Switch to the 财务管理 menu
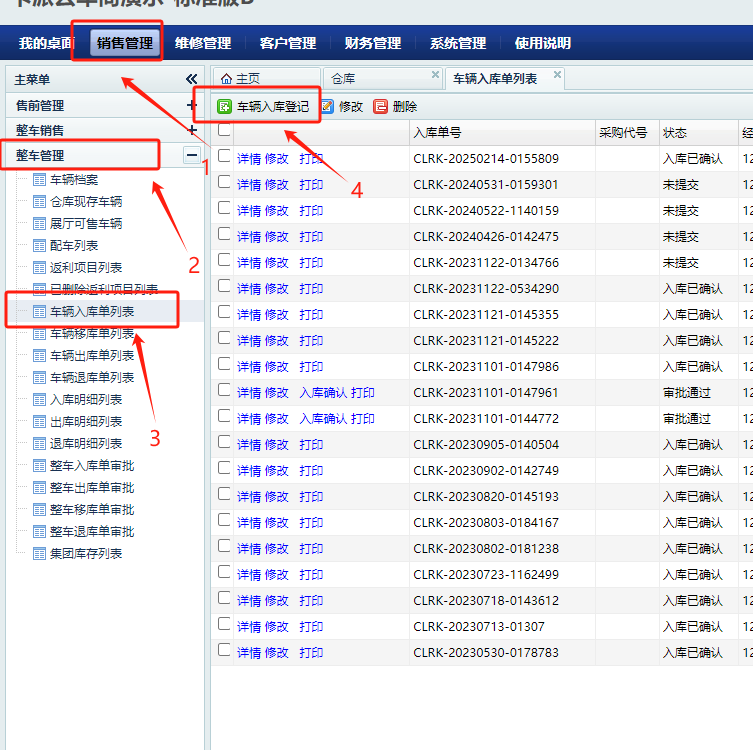 click(372, 43)
